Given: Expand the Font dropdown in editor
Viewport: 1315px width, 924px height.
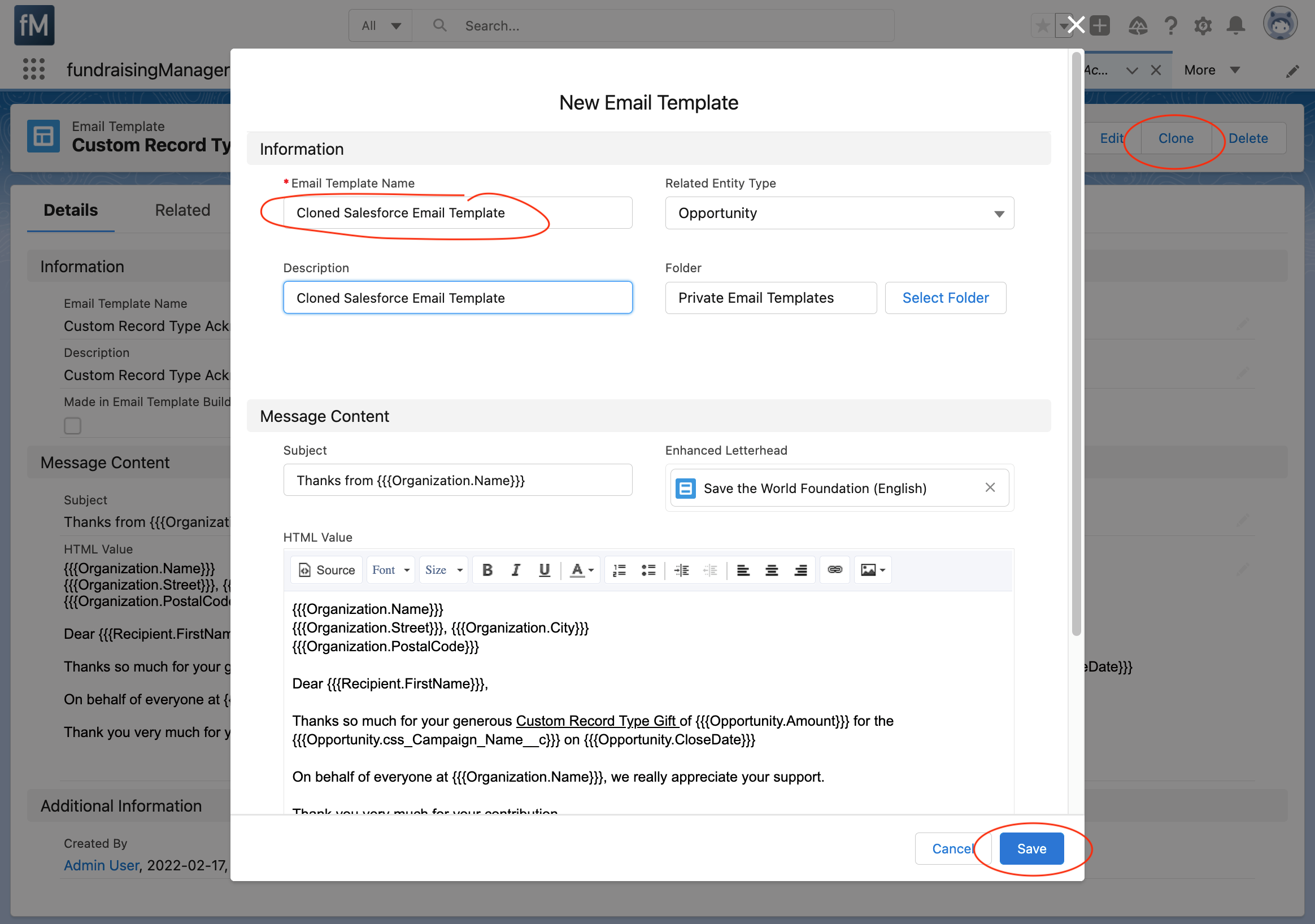Looking at the screenshot, I should [391, 570].
